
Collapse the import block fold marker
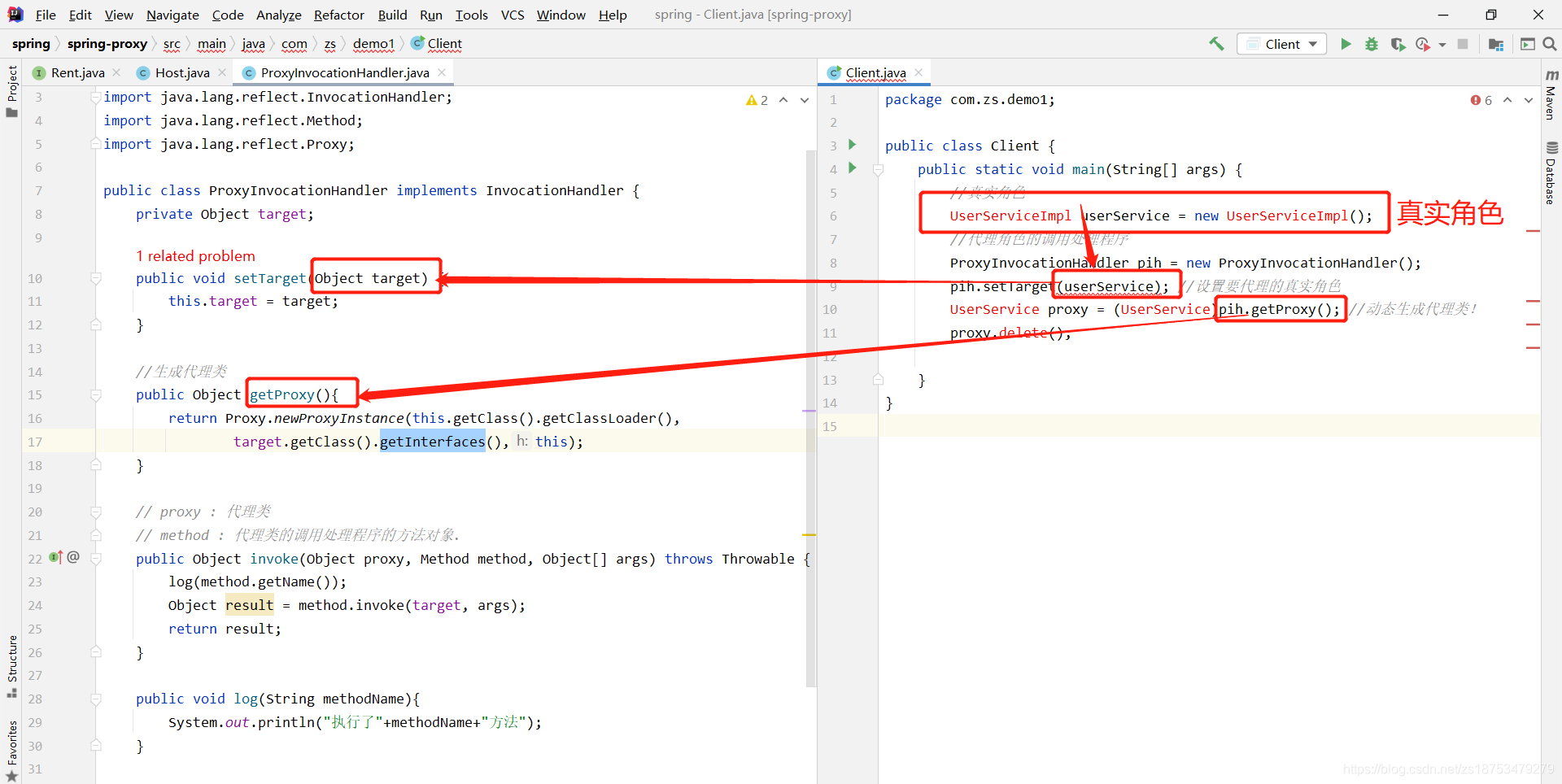pos(95,98)
